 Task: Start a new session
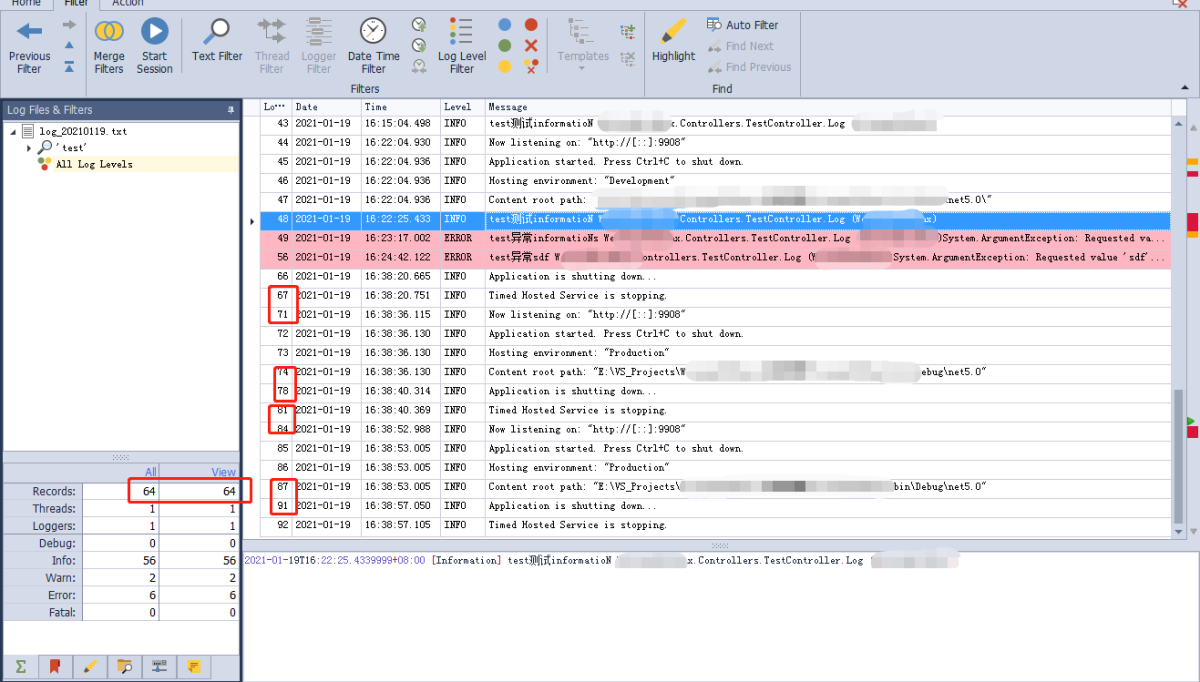coord(154,46)
